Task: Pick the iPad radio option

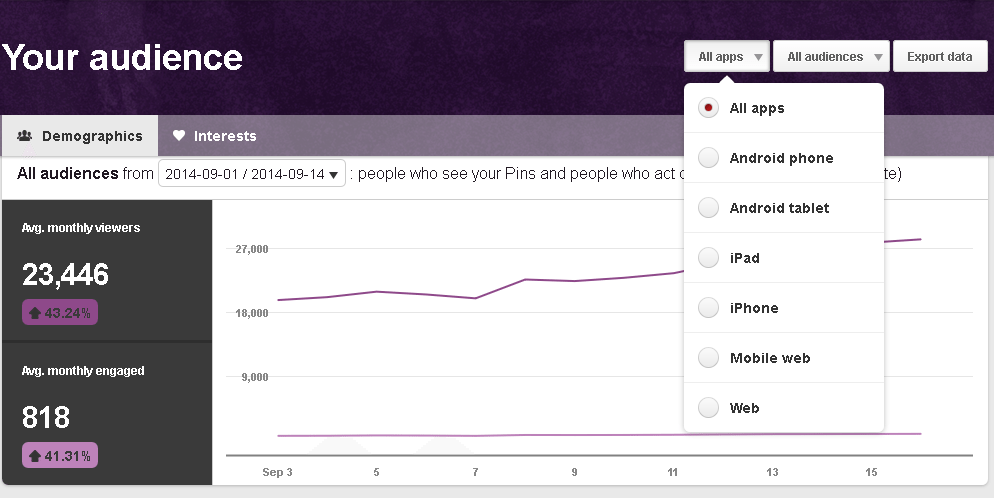Action: pos(709,258)
